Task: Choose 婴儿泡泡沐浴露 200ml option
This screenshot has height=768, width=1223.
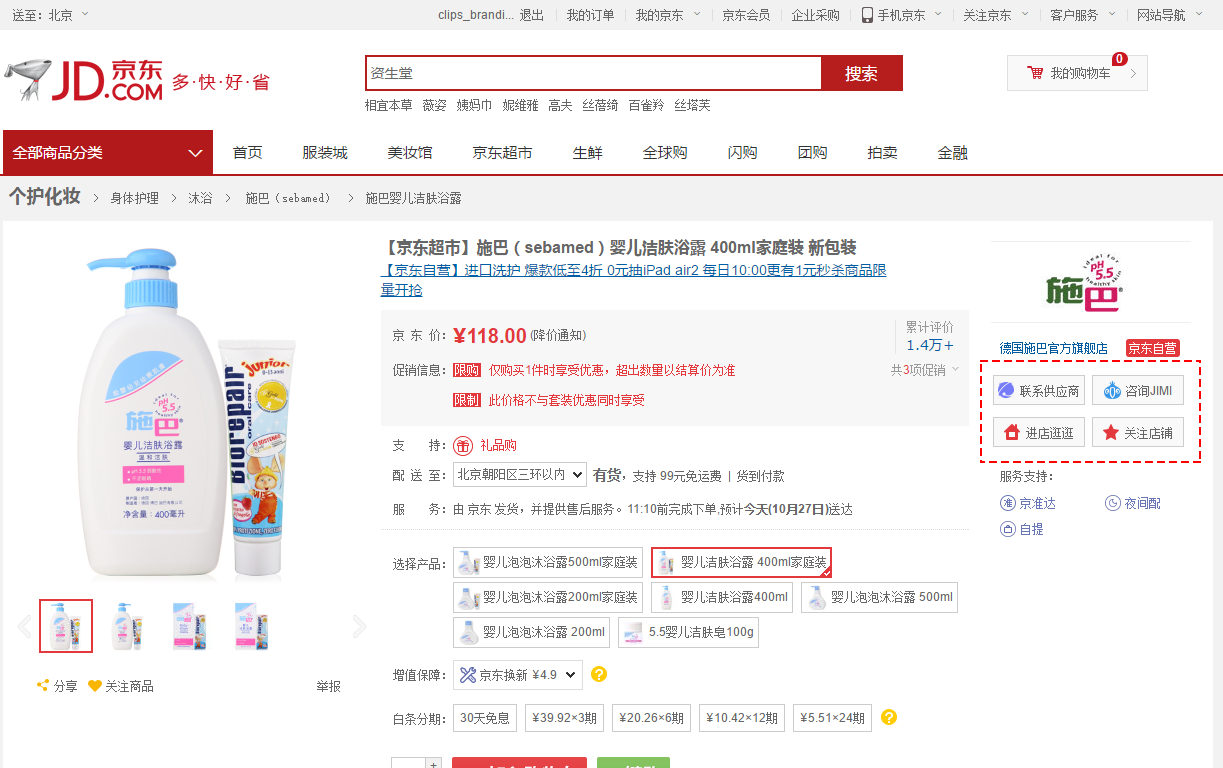Action: point(531,632)
